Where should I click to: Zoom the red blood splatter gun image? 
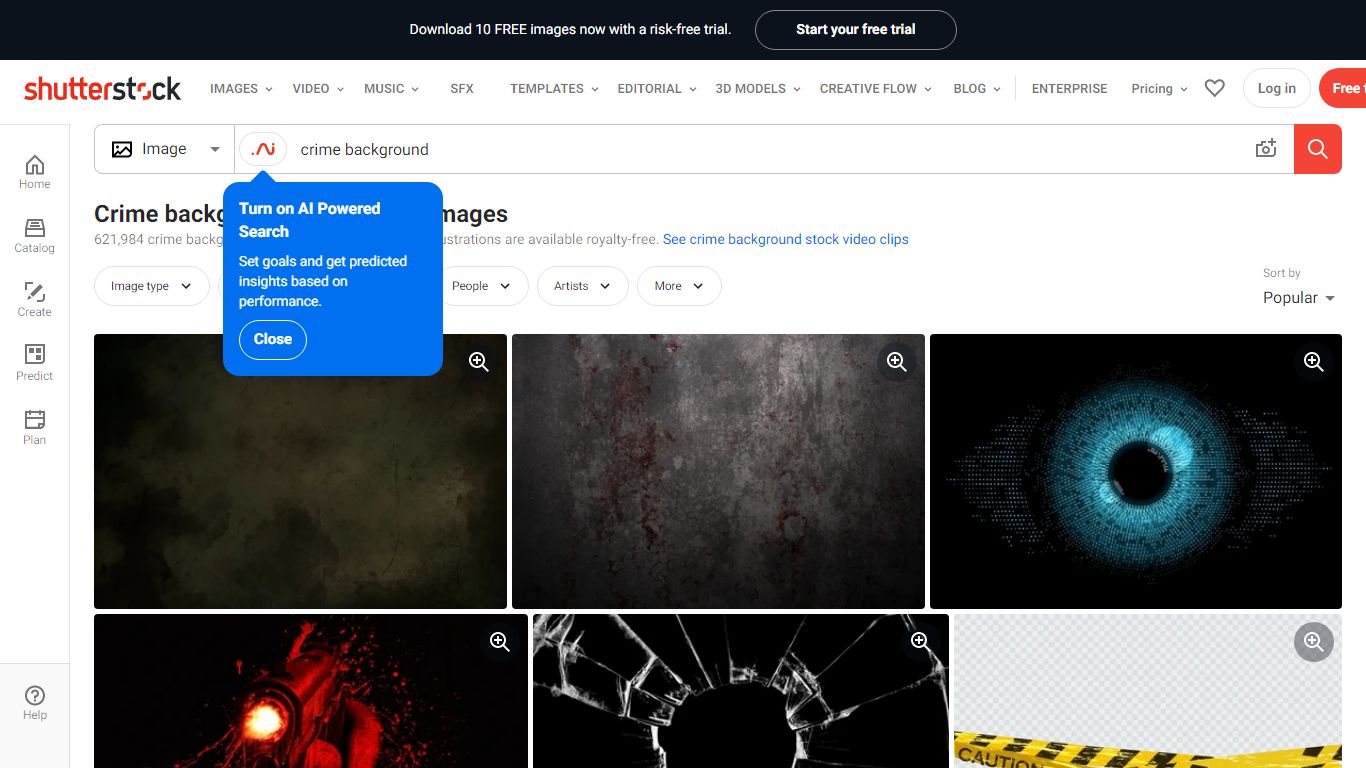click(500, 642)
